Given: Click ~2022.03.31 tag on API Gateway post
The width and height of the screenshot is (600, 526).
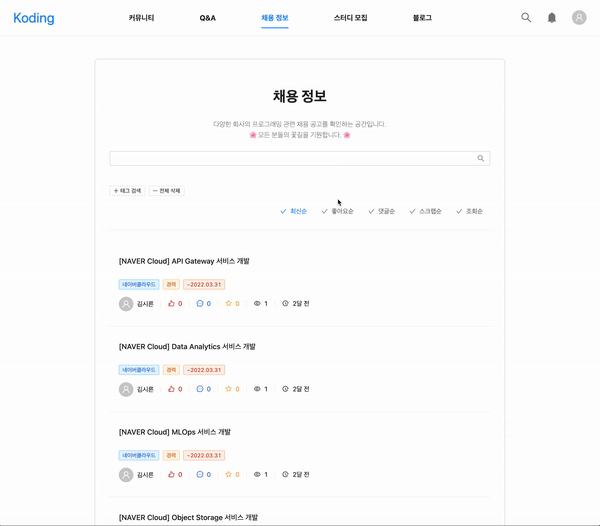Looking at the screenshot, I should point(204,285).
